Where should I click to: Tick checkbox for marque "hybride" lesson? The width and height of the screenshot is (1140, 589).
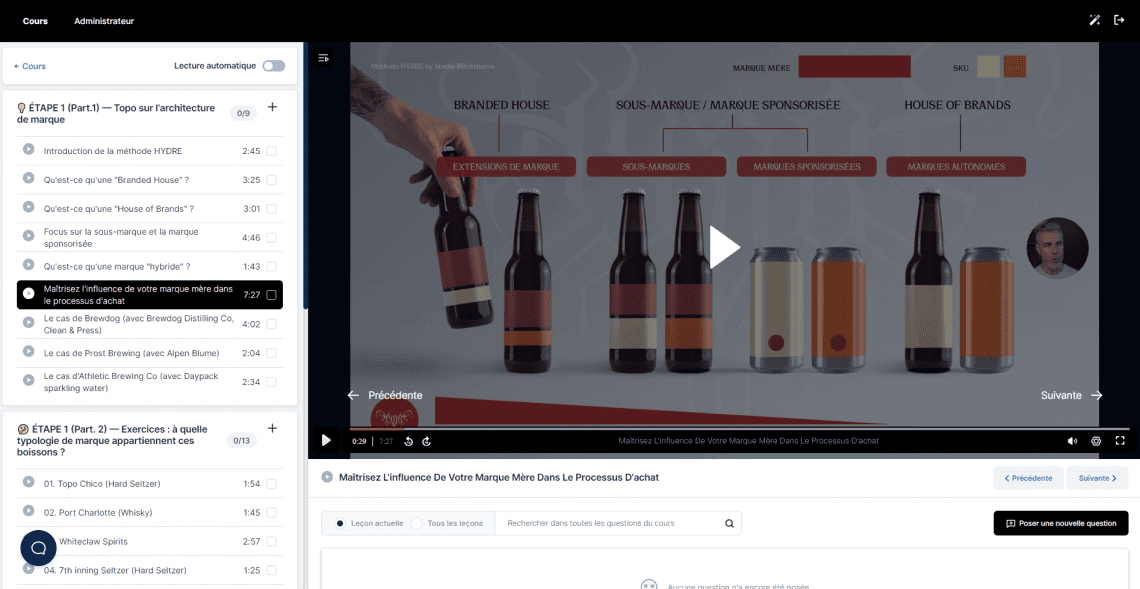pyautogui.click(x=271, y=266)
